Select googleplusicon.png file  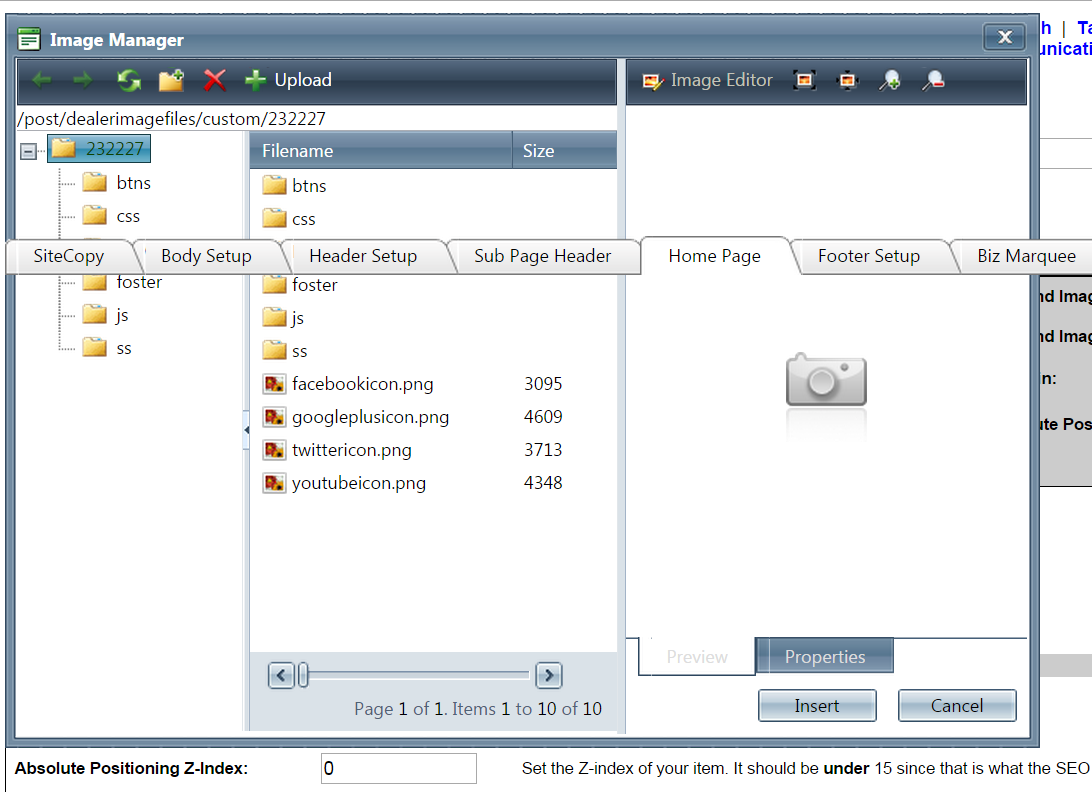click(370, 417)
